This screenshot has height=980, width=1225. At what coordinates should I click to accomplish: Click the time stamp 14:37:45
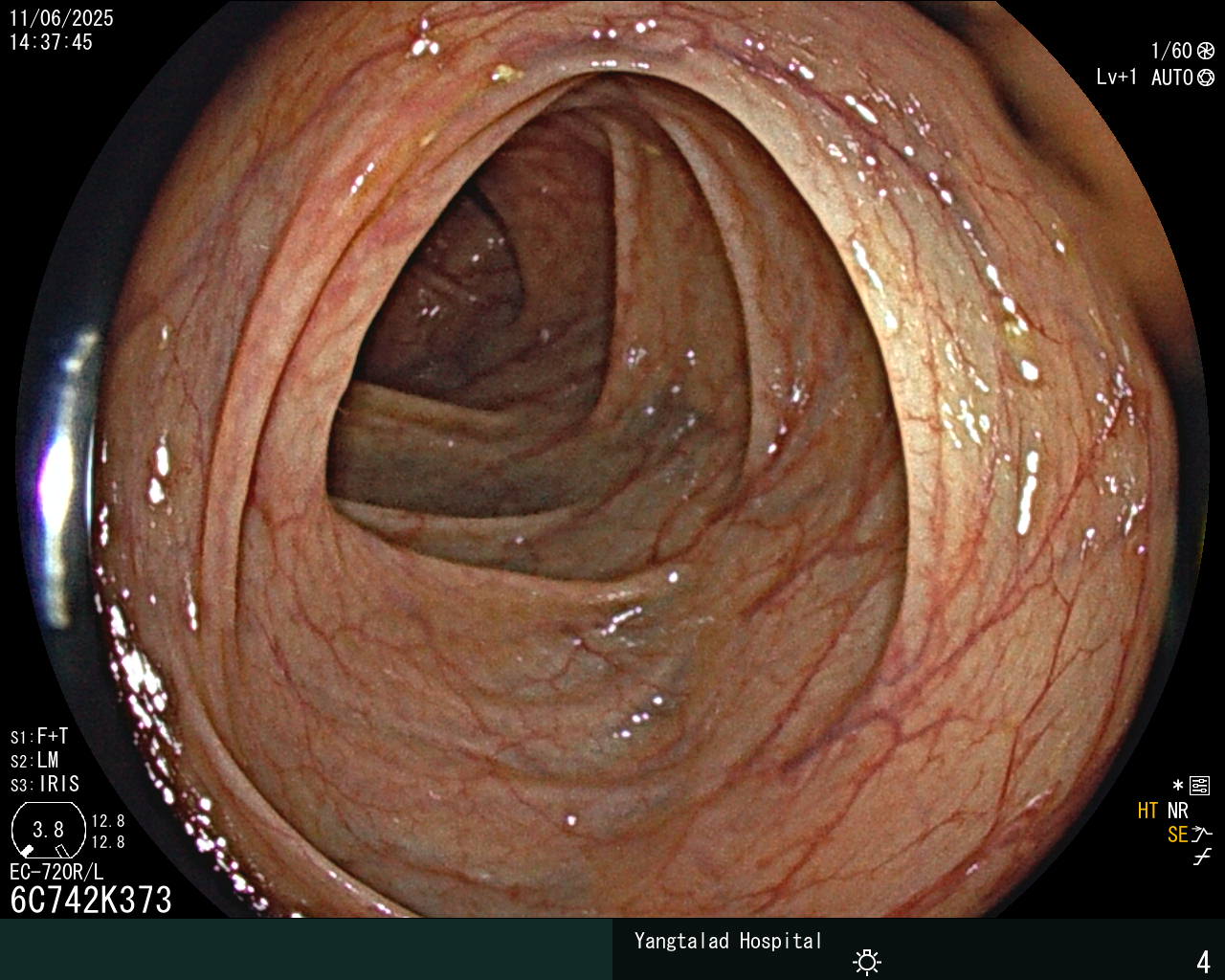coord(51,42)
